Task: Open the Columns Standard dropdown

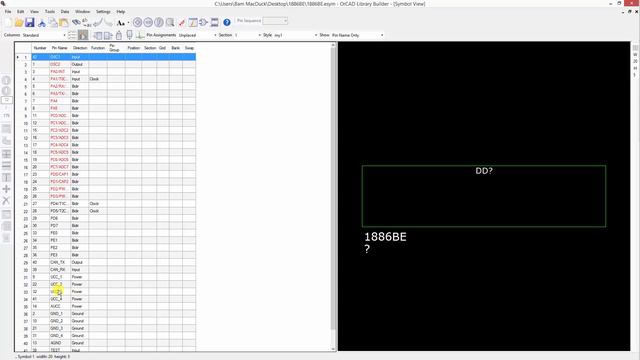Action: 44,35
